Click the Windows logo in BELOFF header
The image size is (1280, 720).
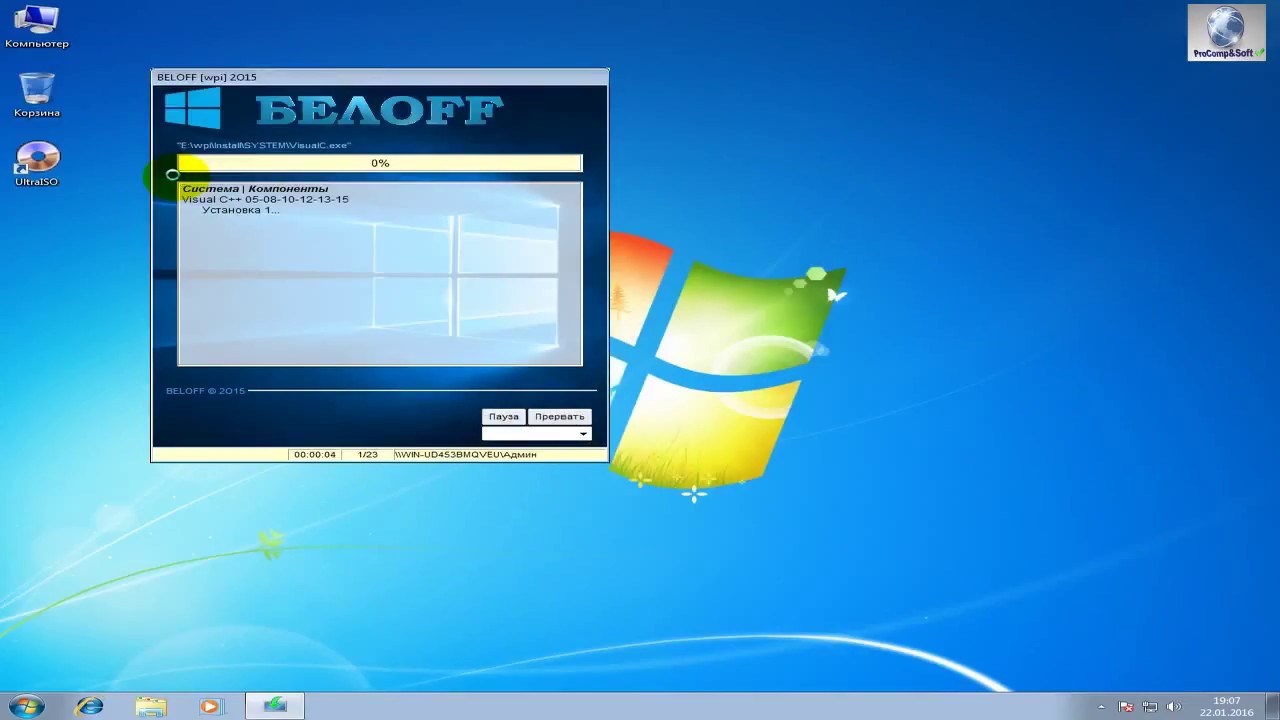point(193,108)
